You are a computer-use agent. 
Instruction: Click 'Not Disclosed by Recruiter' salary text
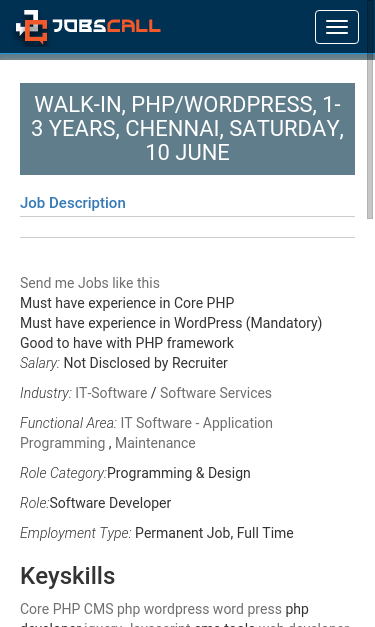coord(146,363)
